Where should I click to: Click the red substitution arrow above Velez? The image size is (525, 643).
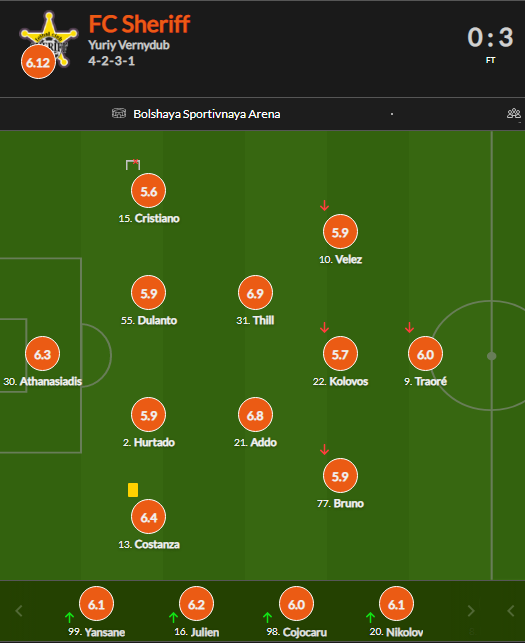tap(324, 205)
